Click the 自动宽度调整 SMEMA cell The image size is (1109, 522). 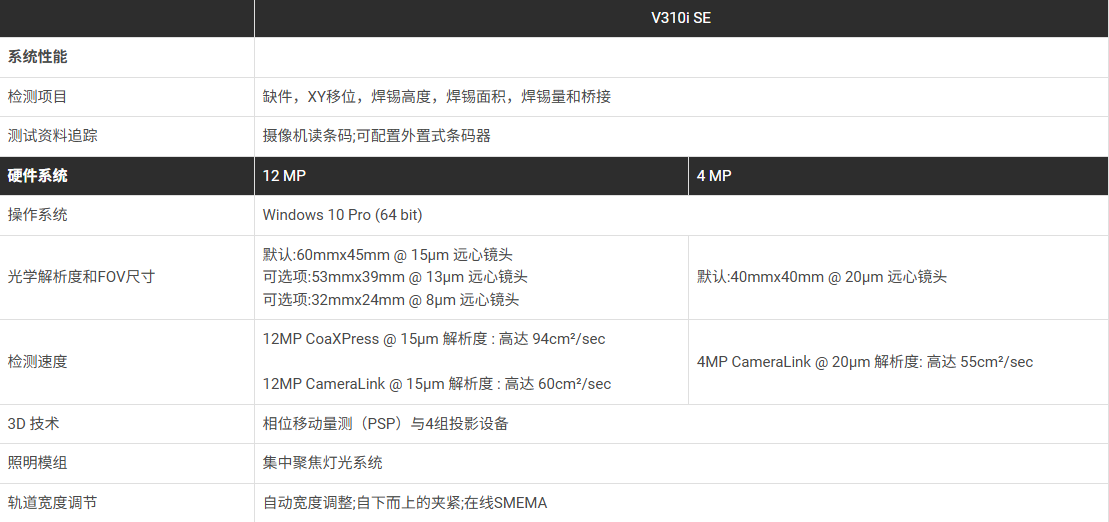405,503
